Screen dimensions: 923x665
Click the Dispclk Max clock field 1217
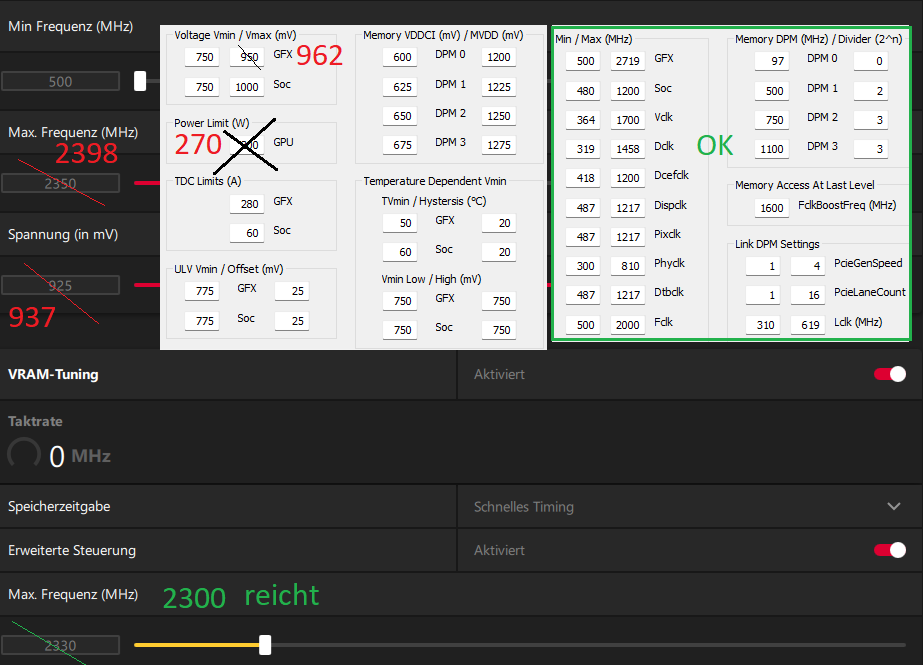pos(627,208)
